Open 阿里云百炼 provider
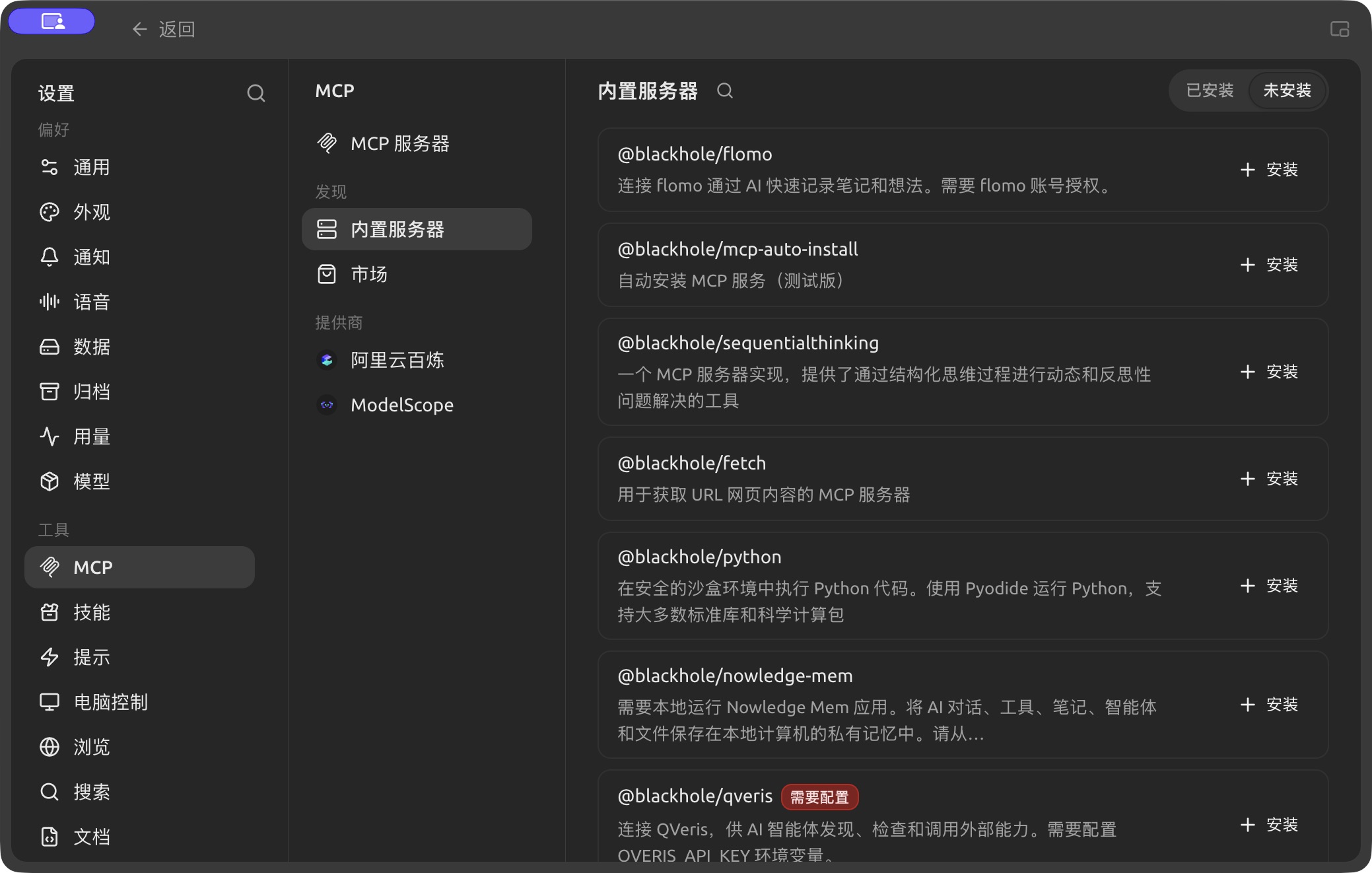 tap(417, 360)
